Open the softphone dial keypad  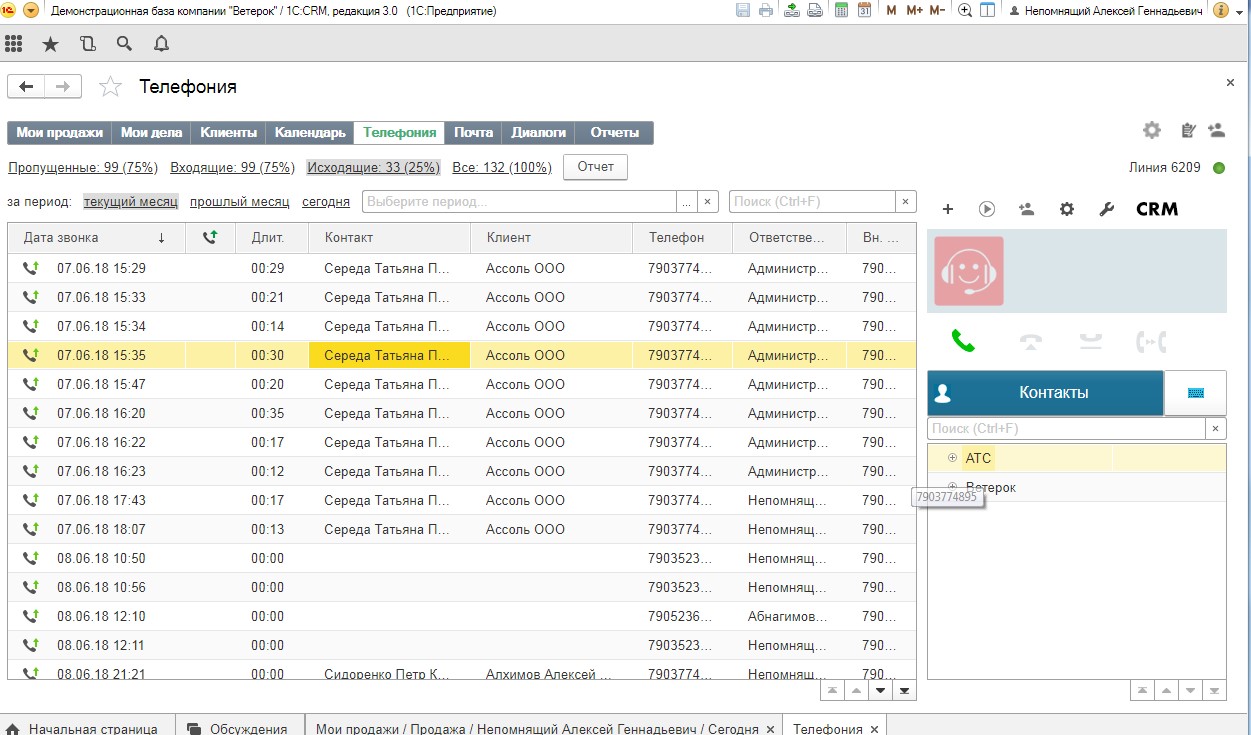click(x=1195, y=393)
